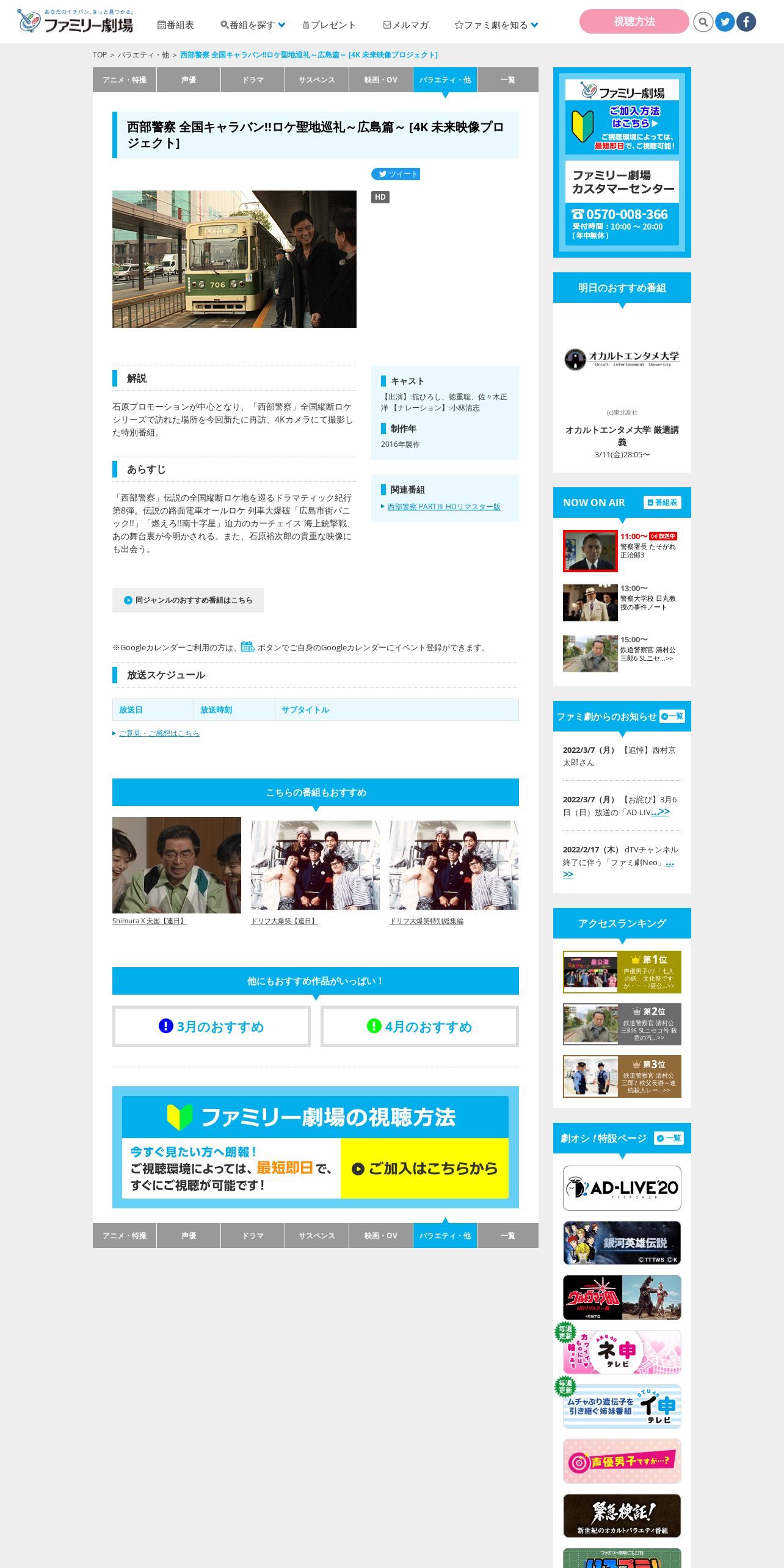The image size is (784, 1568).
Task: Open the 第3位 ranking item
Action: [622, 1076]
